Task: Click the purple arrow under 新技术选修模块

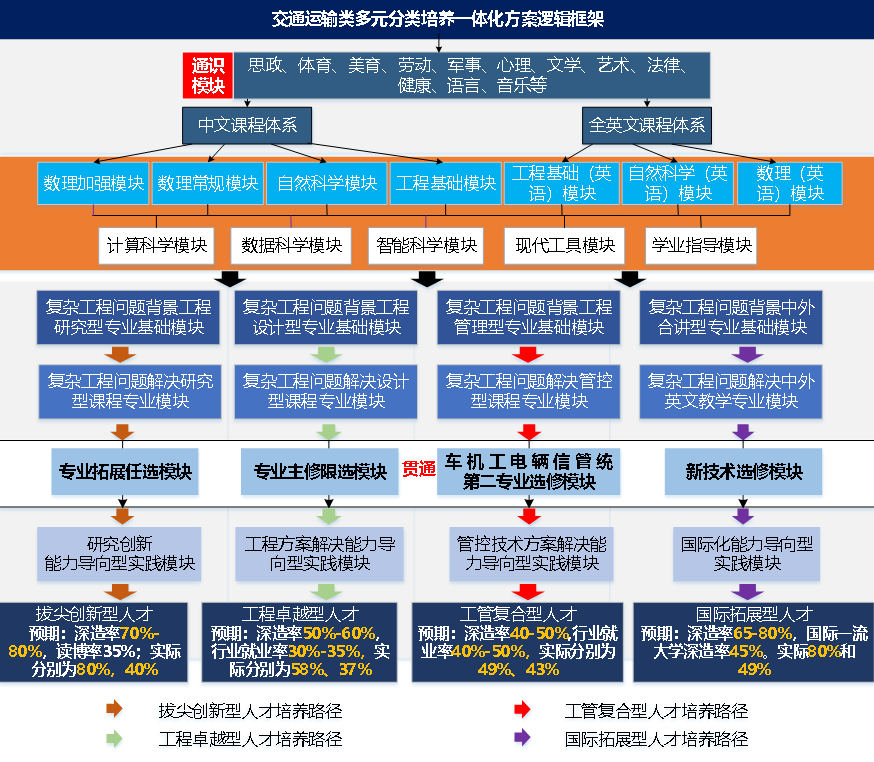Action: [743, 515]
